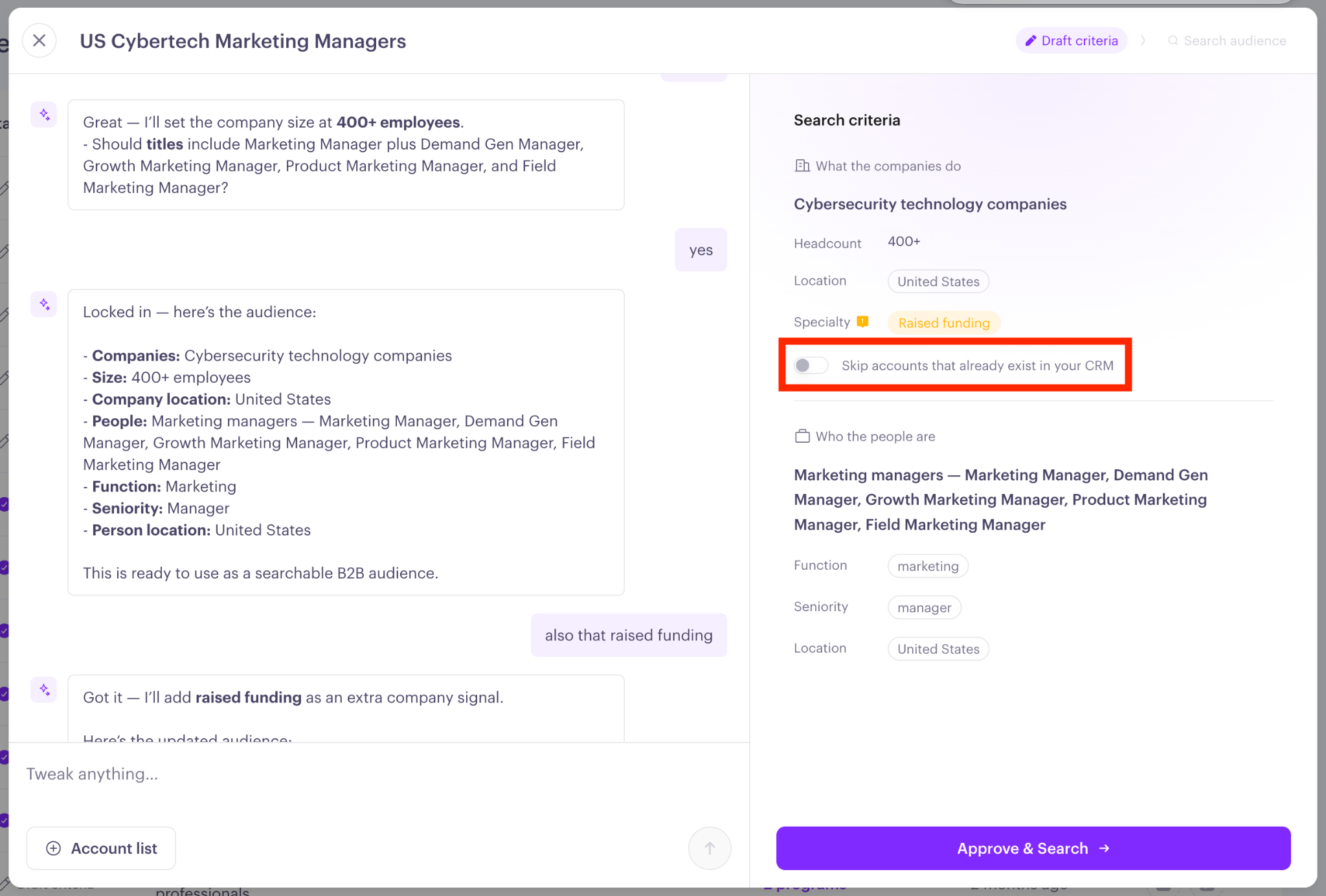The image size is (1326, 896).
Task: Click the 'yes' user message bubble
Action: [701, 250]
